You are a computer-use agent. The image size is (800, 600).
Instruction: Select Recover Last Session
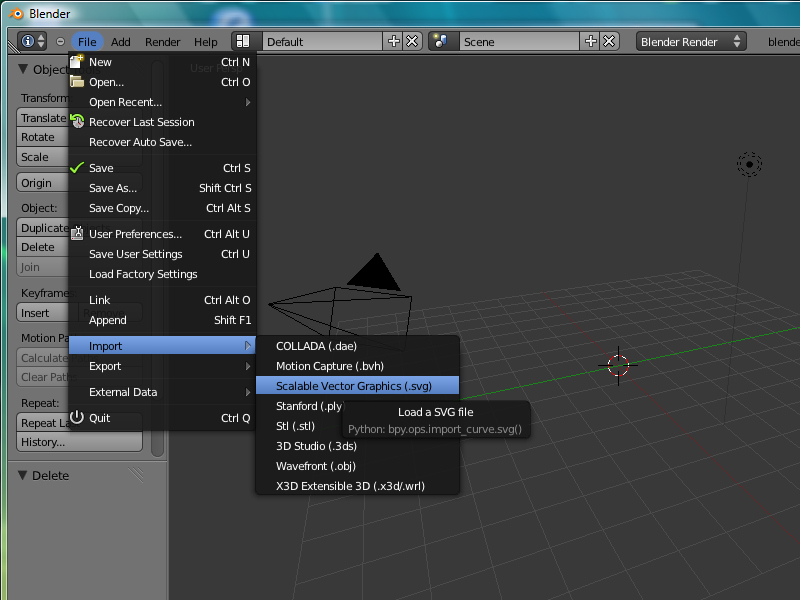pyautogui.click(x=162, y=122)
